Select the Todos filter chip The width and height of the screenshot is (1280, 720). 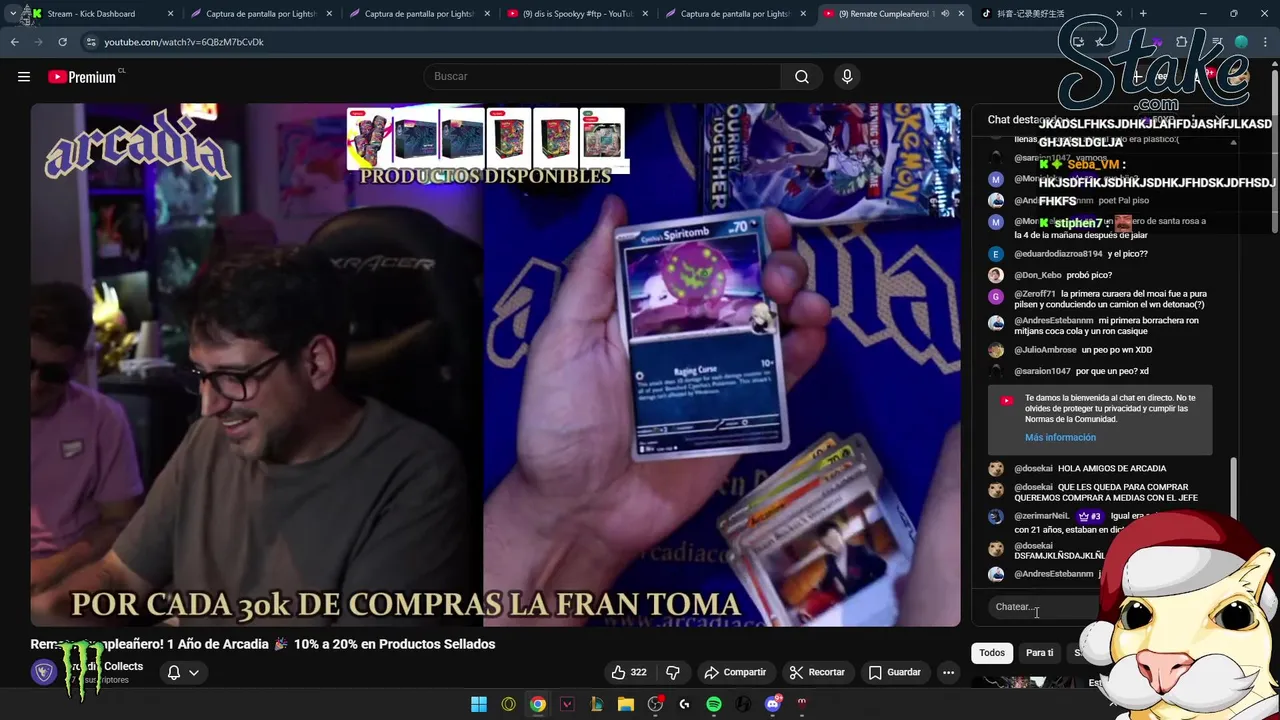click(x=992, y=653)
